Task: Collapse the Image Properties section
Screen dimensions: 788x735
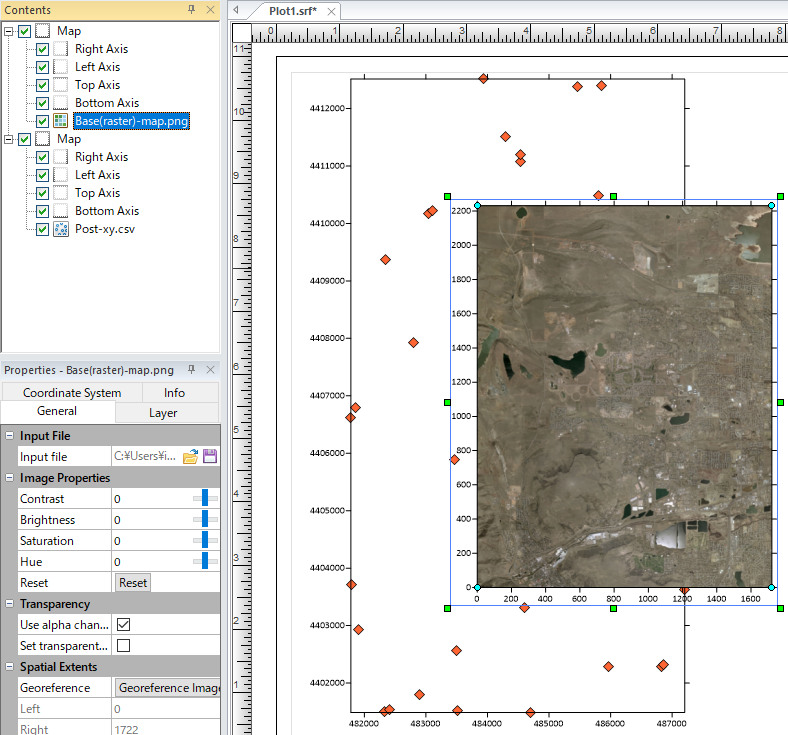Action: pyautogui.click(x=10, y=478)
